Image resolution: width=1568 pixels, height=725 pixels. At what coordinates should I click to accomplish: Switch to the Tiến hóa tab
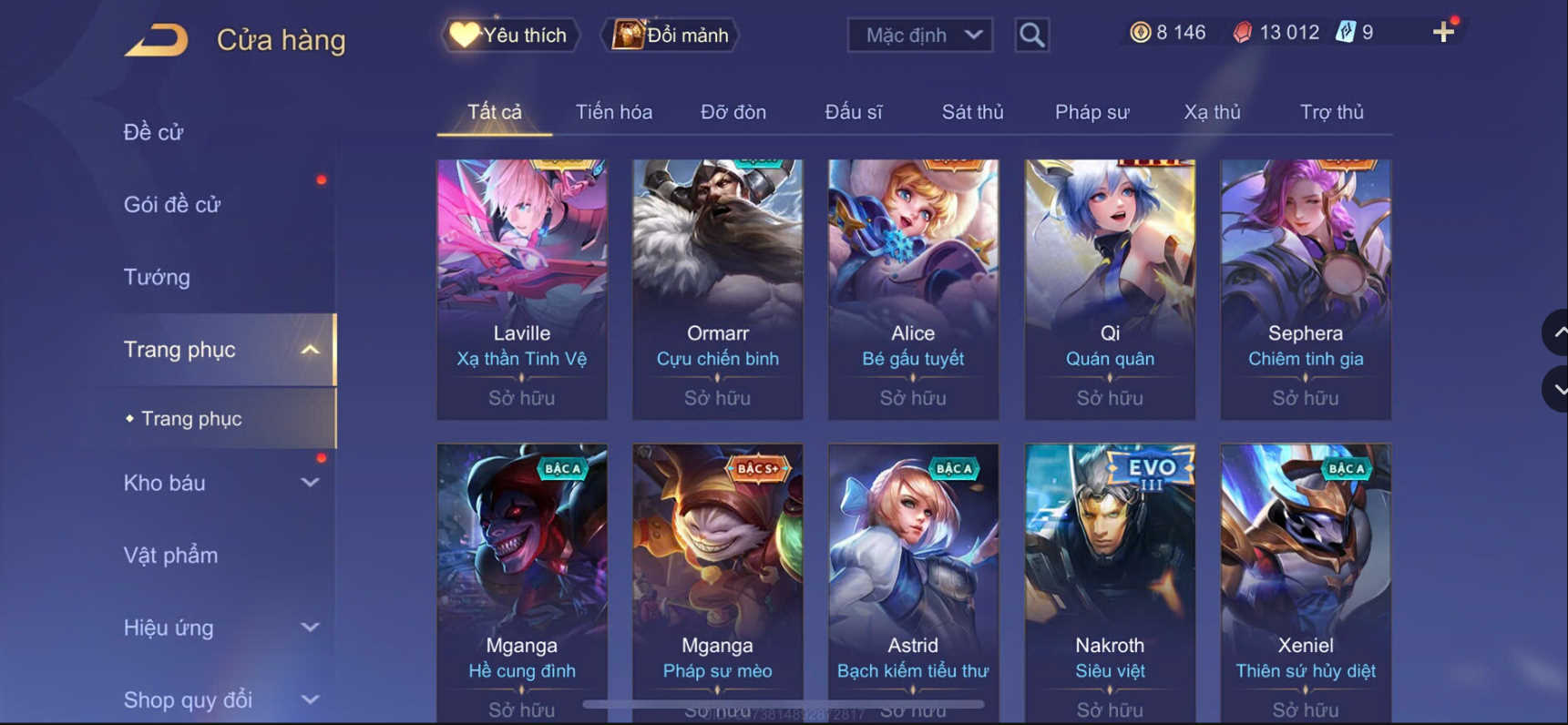coord(613,112)
